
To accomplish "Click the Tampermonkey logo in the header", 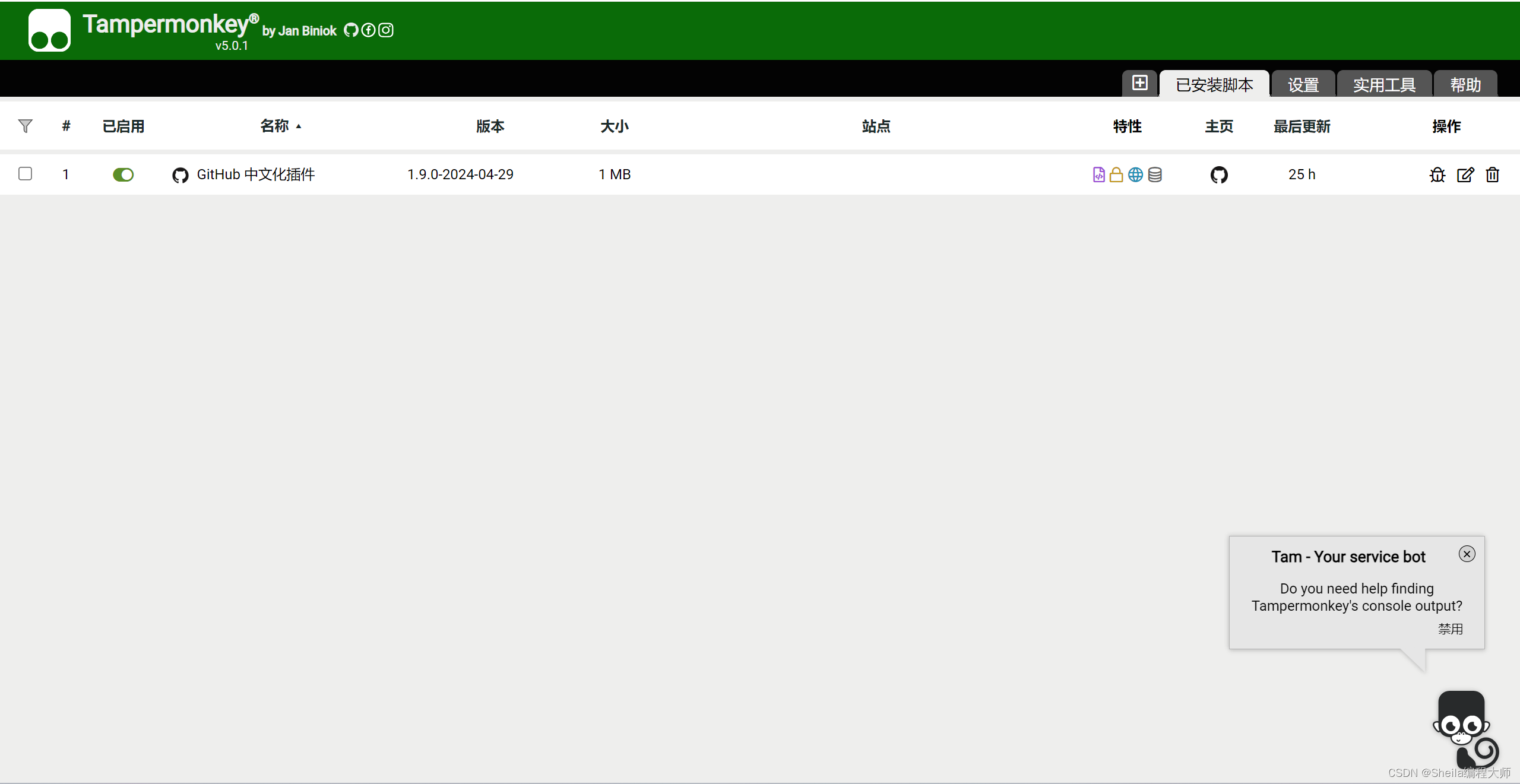I will pyautogui.click(x=49, y=30).
